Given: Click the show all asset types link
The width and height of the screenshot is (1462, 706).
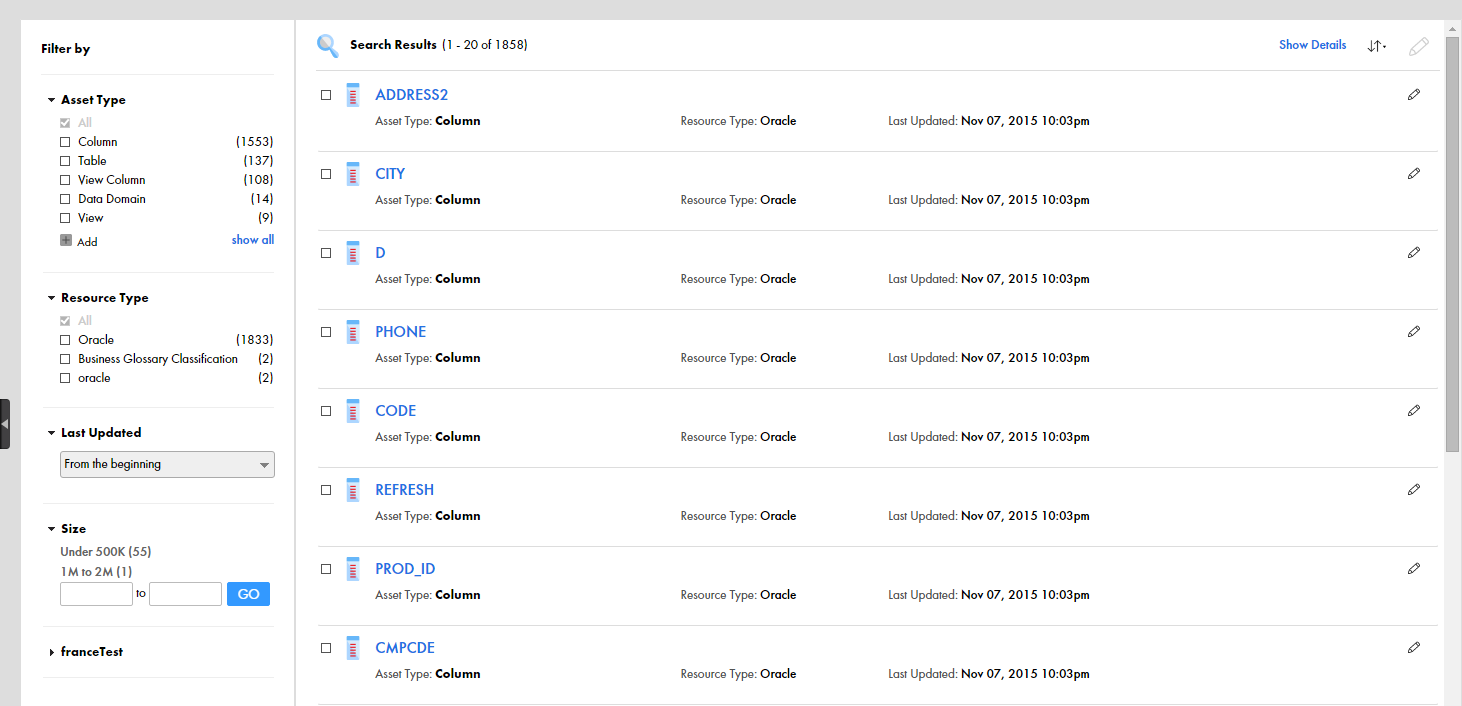Looking at the screenshot, I should (x=253, y=240).
